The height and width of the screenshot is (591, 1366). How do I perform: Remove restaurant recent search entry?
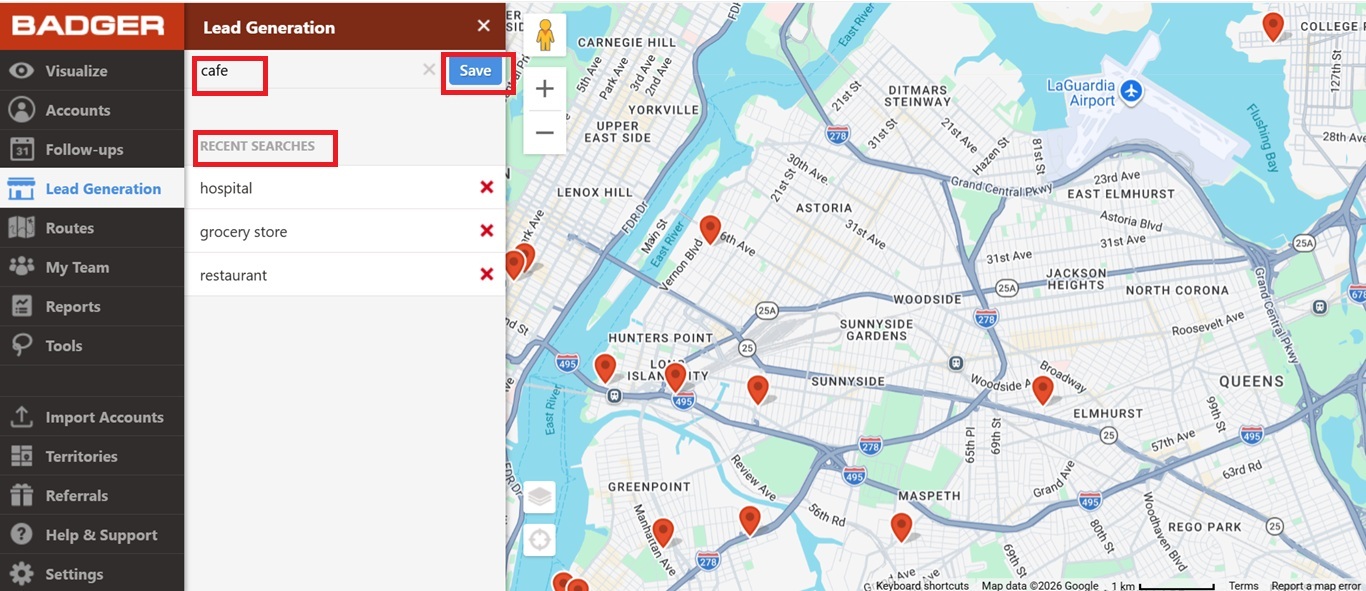point(486,275)
